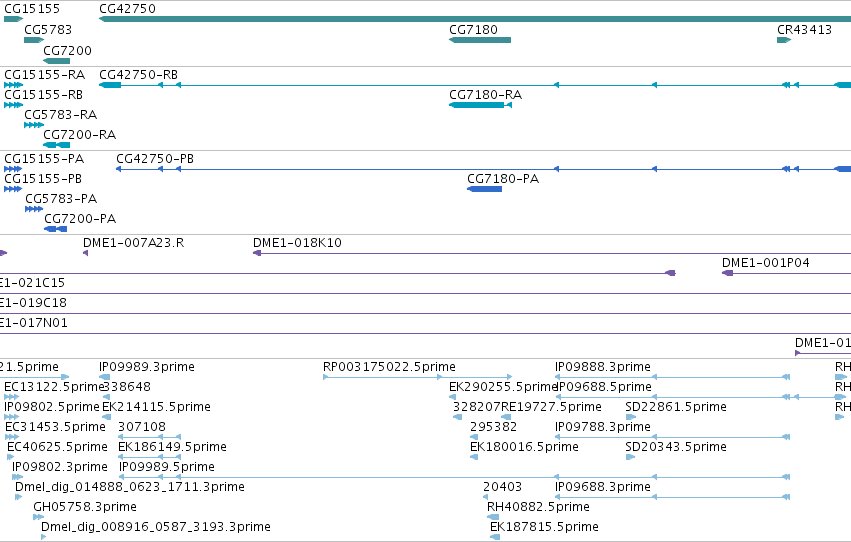Select the RP003175022.5prime EST label

pos(389,367)
